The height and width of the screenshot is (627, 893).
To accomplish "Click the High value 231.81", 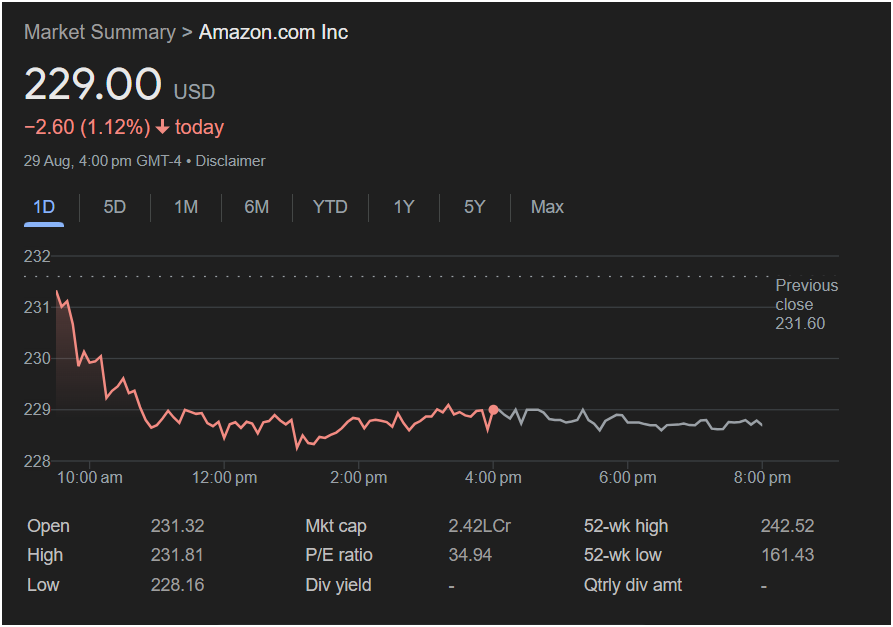I will click(x=177, y=555).
